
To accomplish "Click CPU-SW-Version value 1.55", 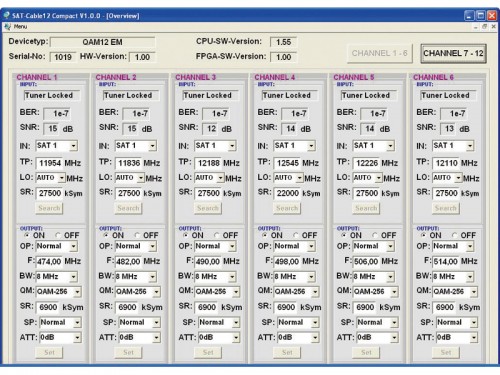I will pyautogui.click(x=283, y=42).
